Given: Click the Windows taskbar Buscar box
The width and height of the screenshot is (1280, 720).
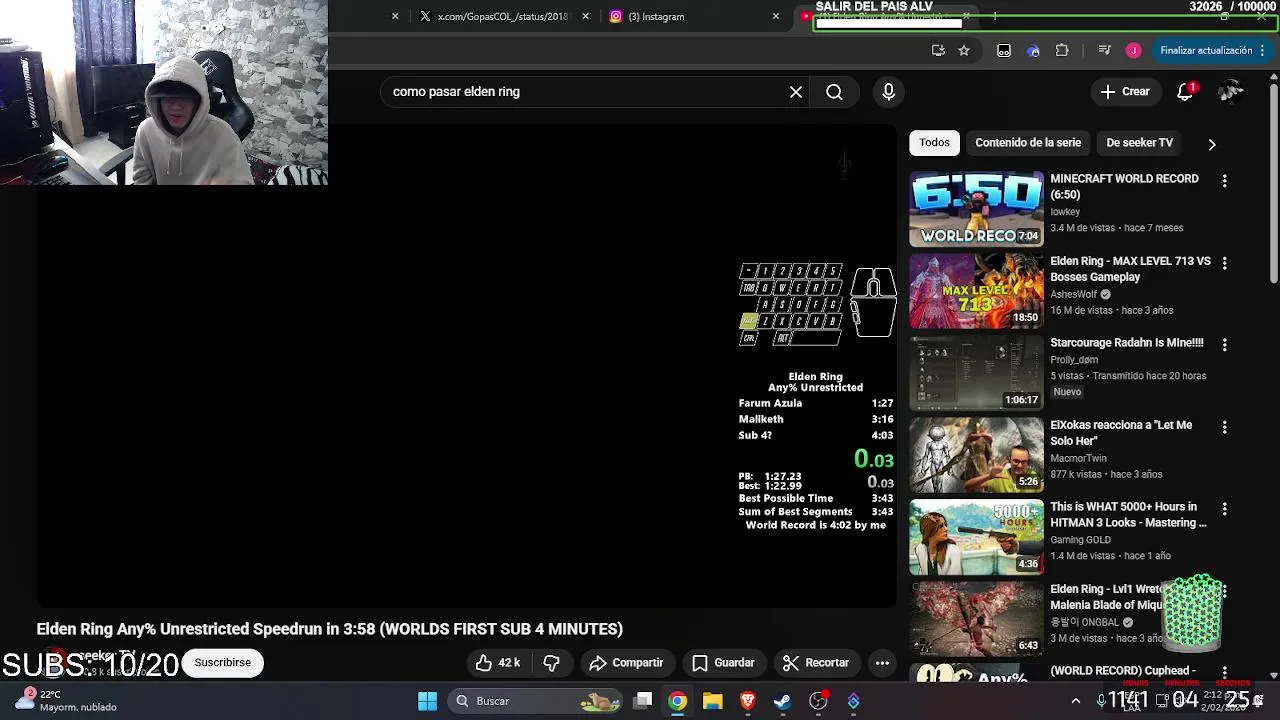Looking at the screenshot, I should click(537, 701).
